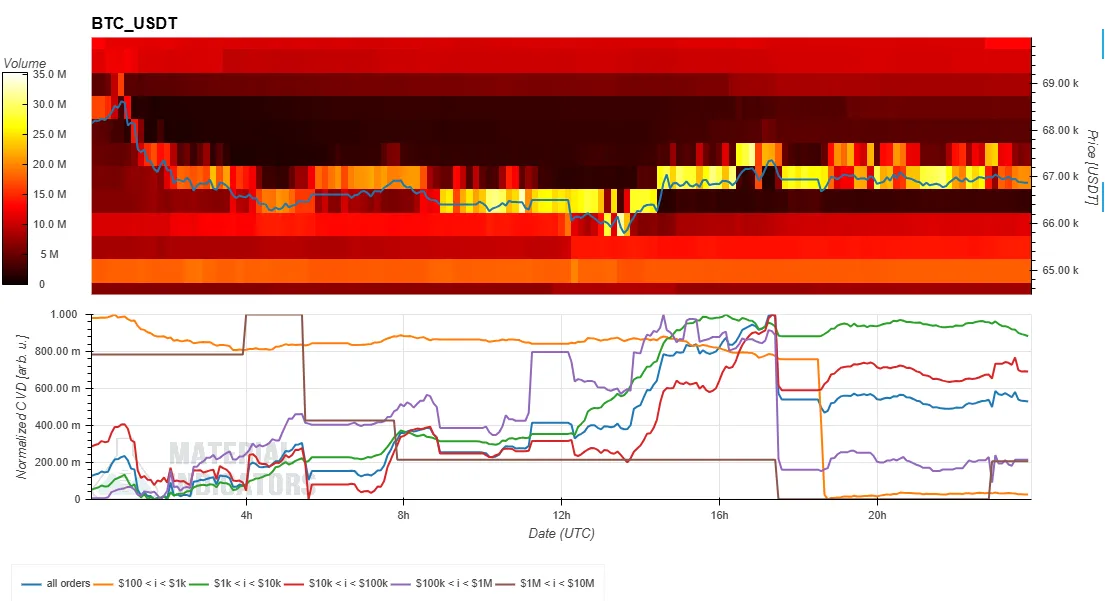
Task: Click the 4h tick on the date axis
Action: click(x=247, y=515)
